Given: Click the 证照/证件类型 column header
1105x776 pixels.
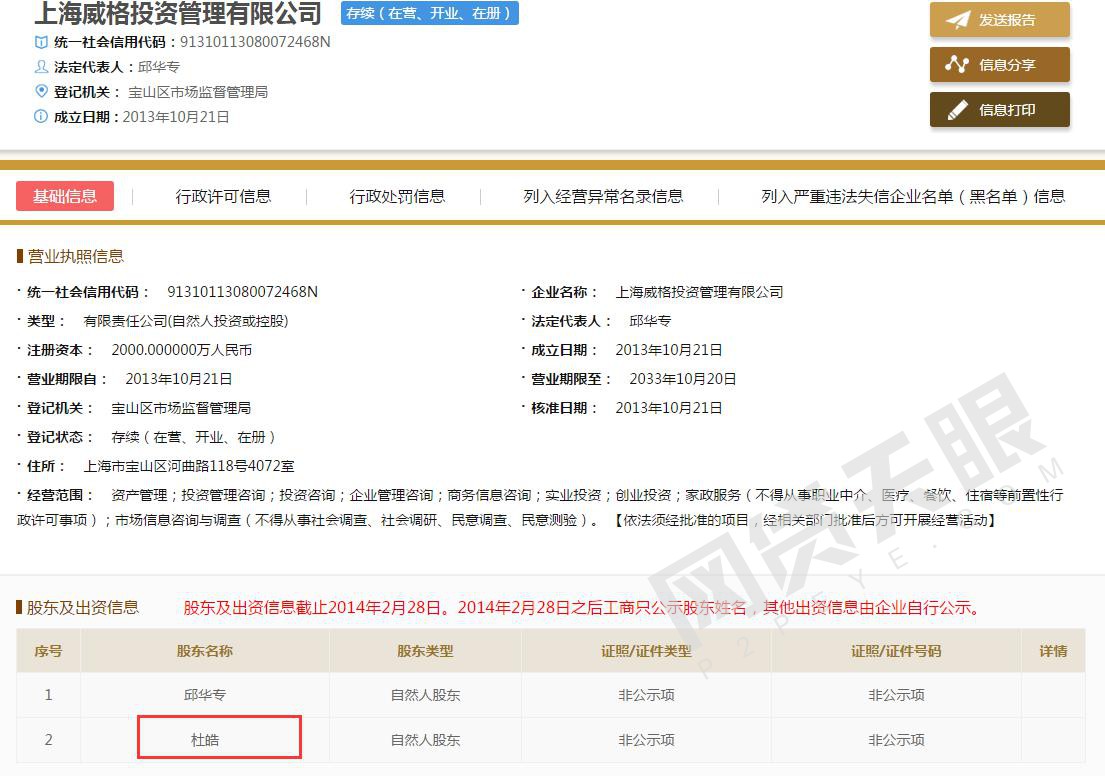Looking at the screenshot, I should click(x=646, y=651).
